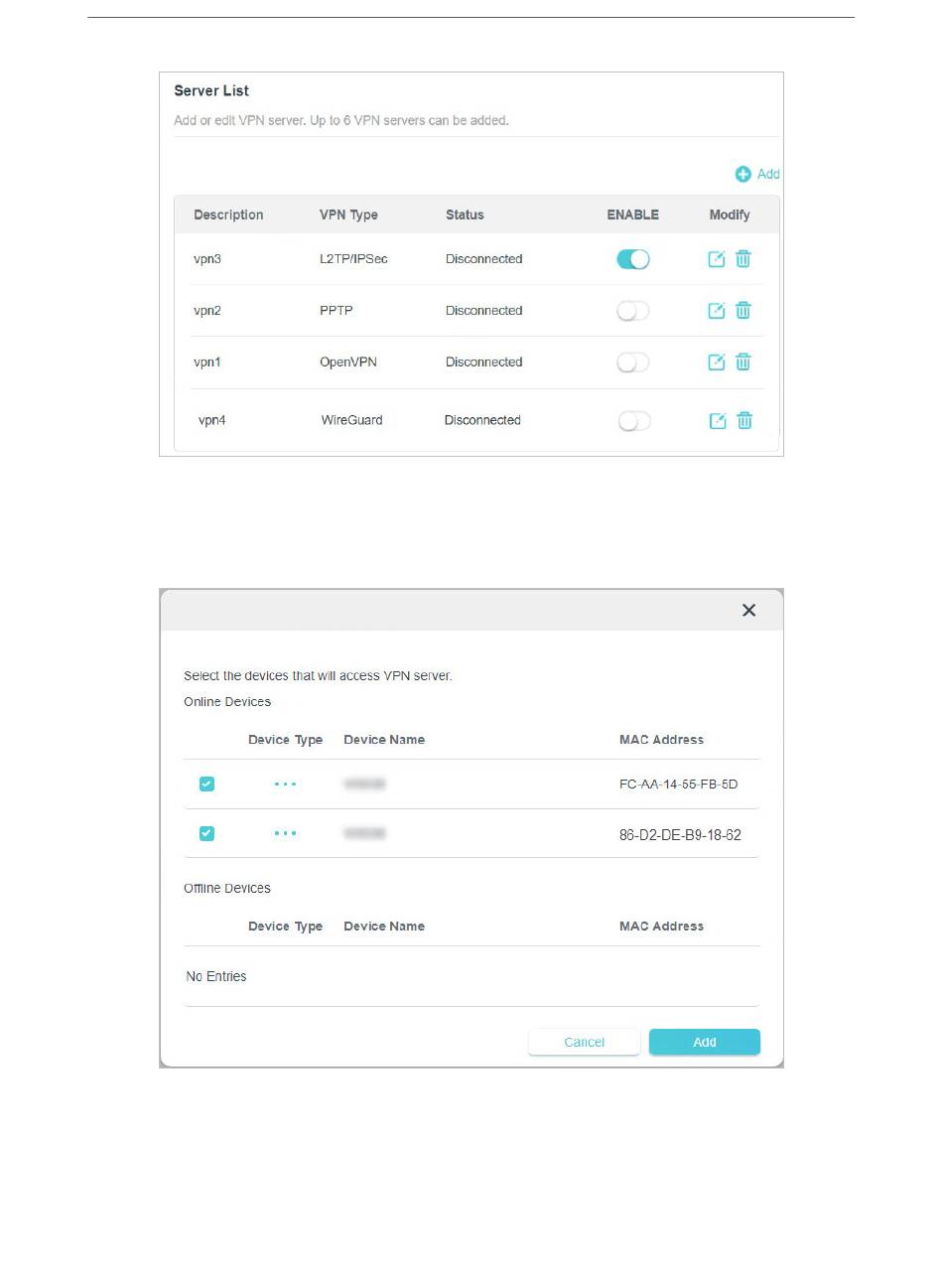The width and height of the screenshot is (943, 1288).
Task: Click the Add server plus icon
Action: pos(742,175)
